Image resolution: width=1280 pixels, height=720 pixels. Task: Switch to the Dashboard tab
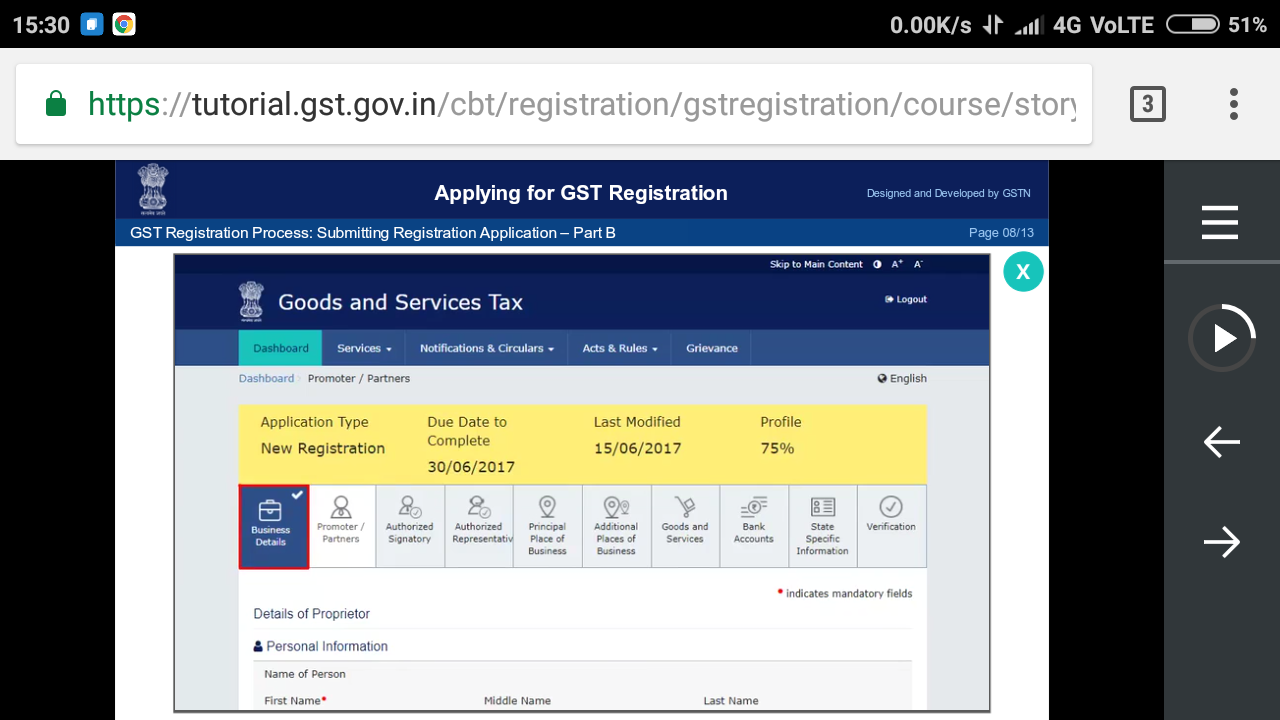(280, 348)
